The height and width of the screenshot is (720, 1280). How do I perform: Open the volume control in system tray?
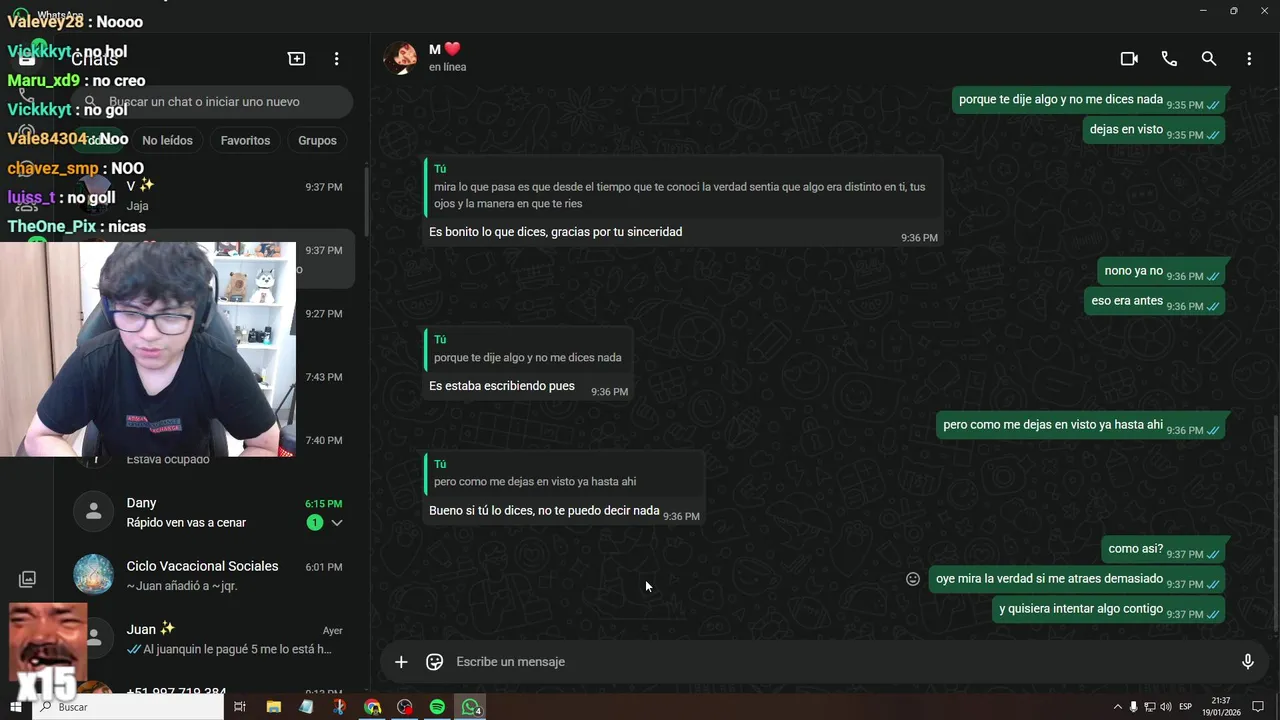coord(1165,707)
